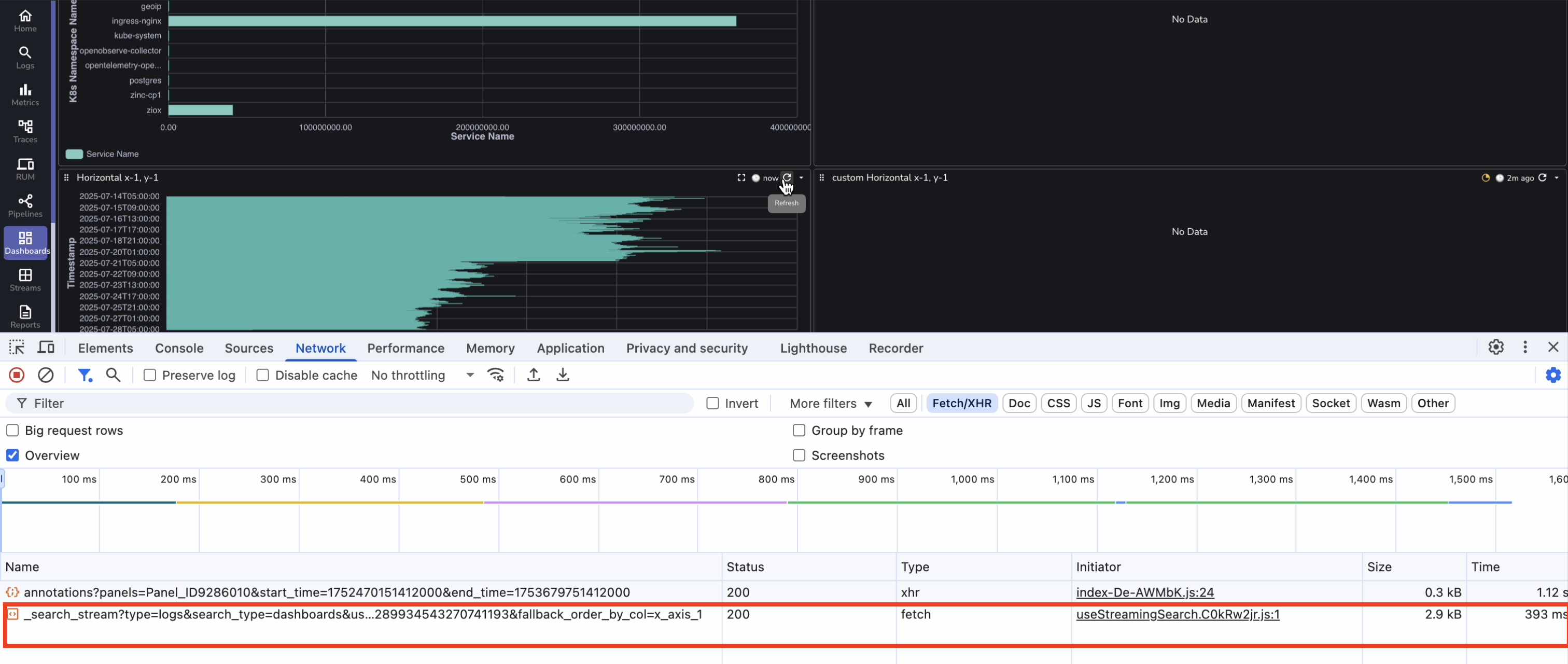Image resolution: width=1568 pixels, height=664 pixels.
Task: Open the DevTools settings gear icon
Action: pos(1495,347)
